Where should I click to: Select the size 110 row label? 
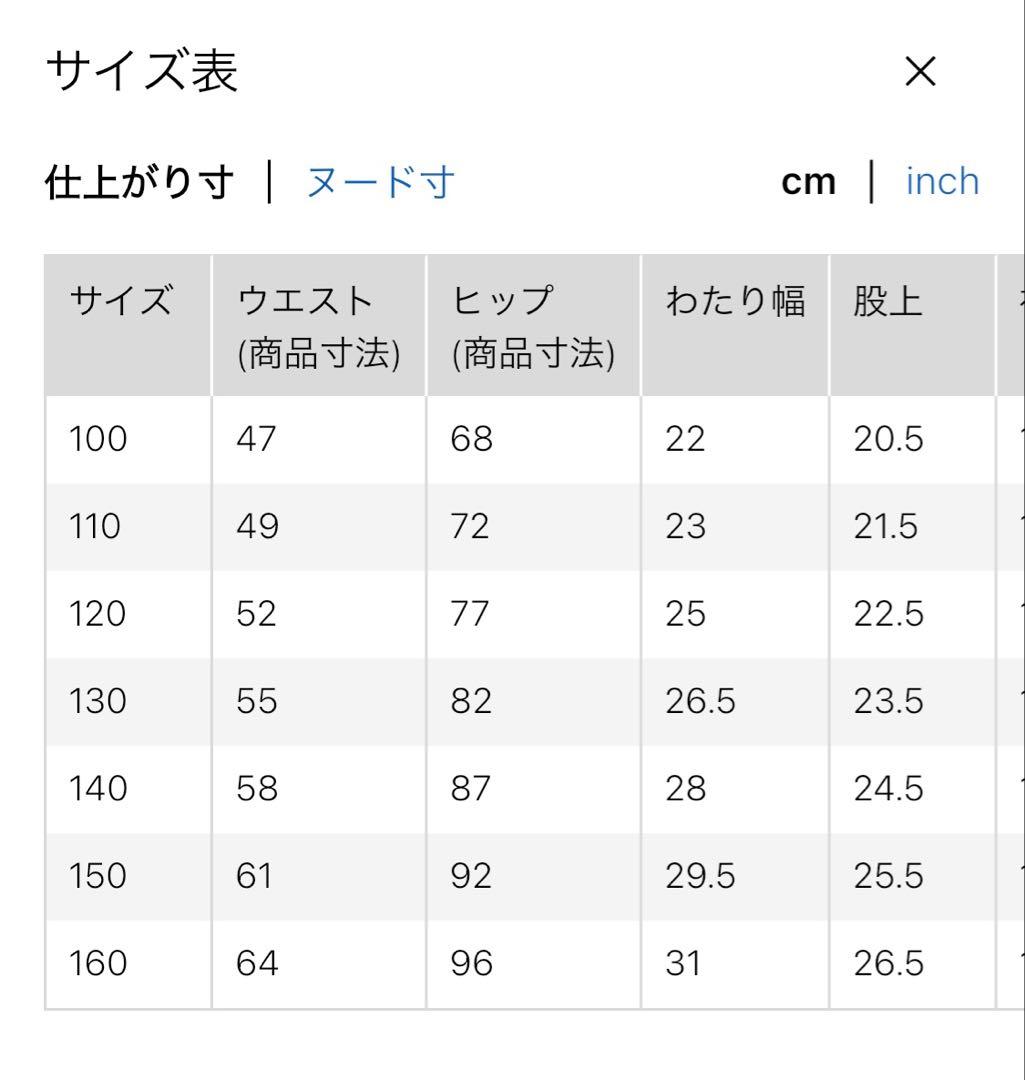[95, 526]
